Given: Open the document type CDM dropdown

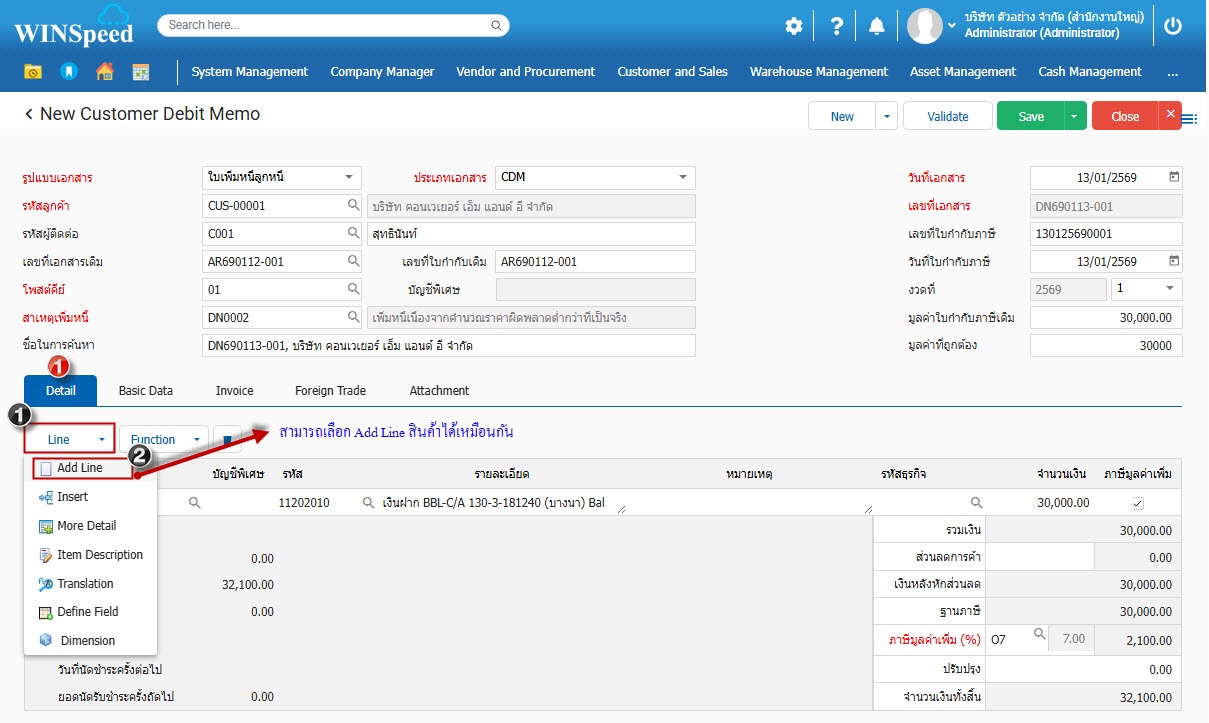Looking at the screenshot, I should tap(682, 177).
